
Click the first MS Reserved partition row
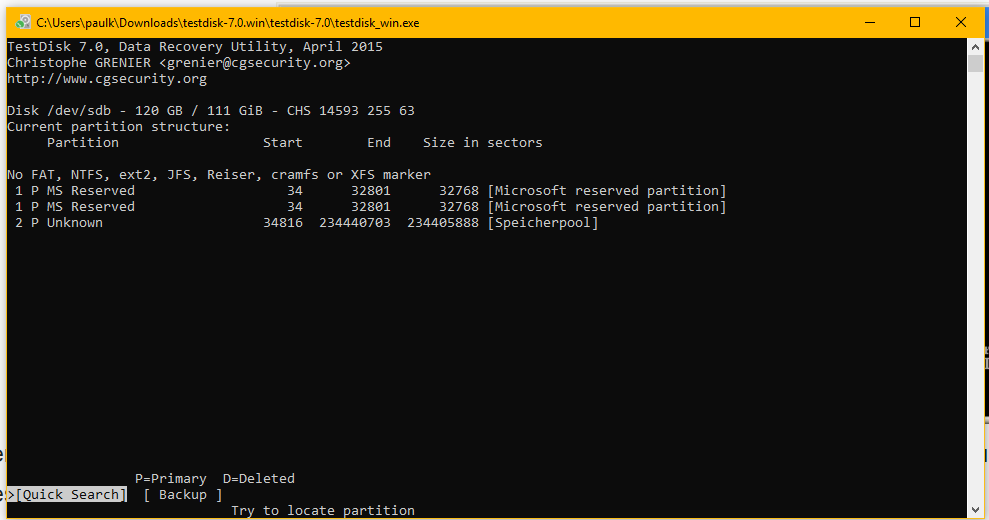point(366,191)
